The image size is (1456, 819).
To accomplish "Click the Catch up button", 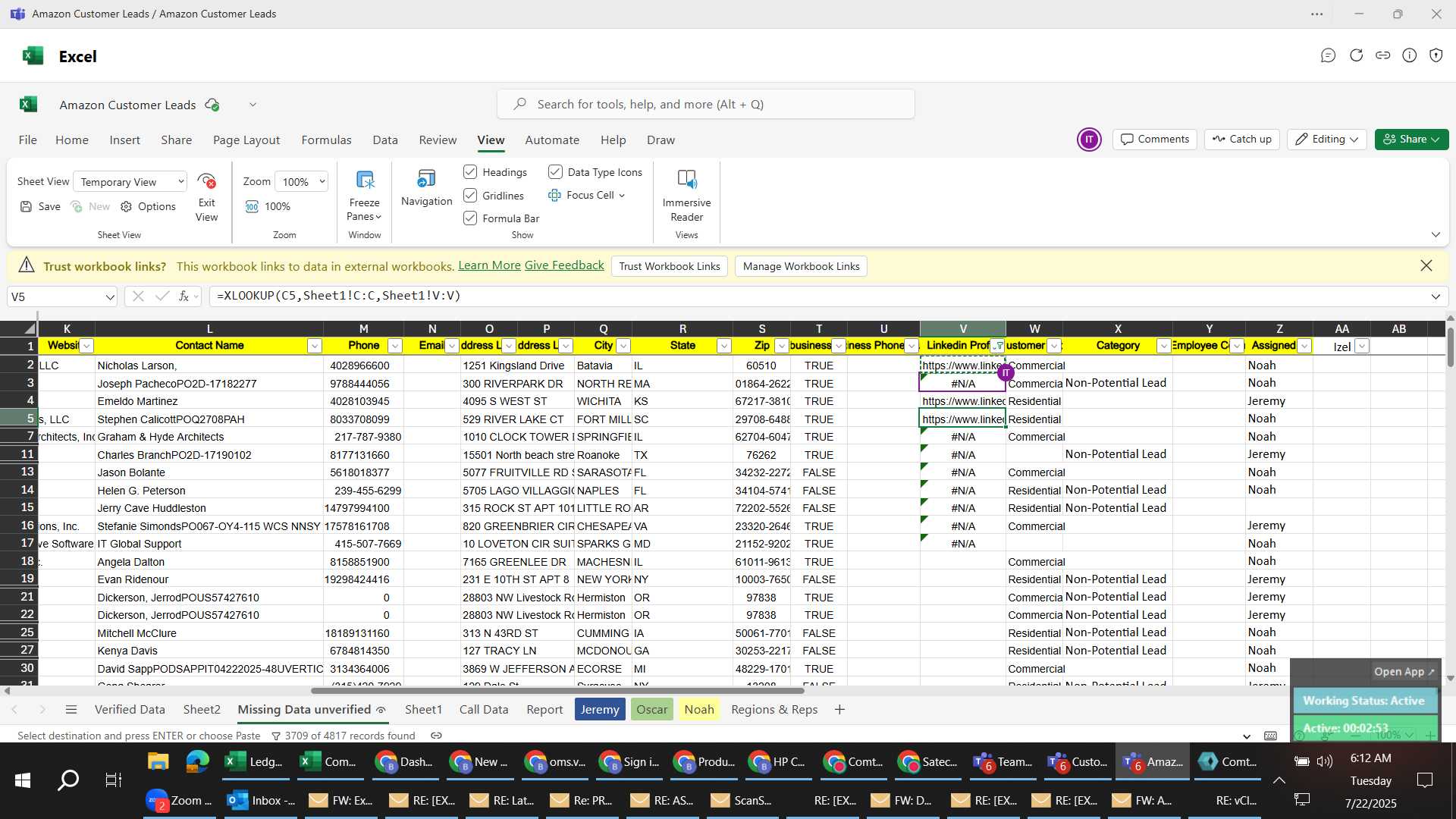I will (x=1242, y=140).
